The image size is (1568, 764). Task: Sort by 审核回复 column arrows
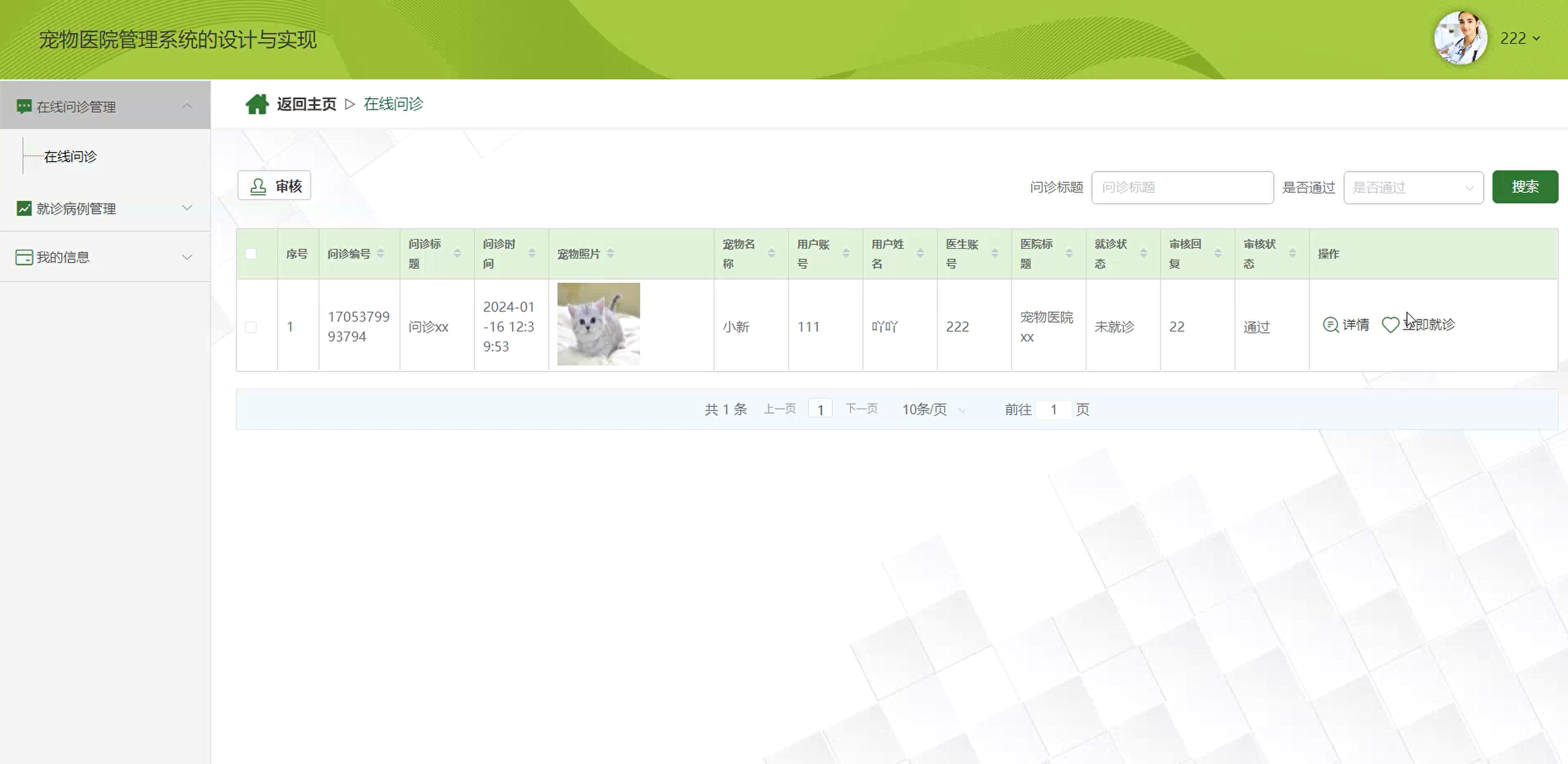click(1217, 253)
